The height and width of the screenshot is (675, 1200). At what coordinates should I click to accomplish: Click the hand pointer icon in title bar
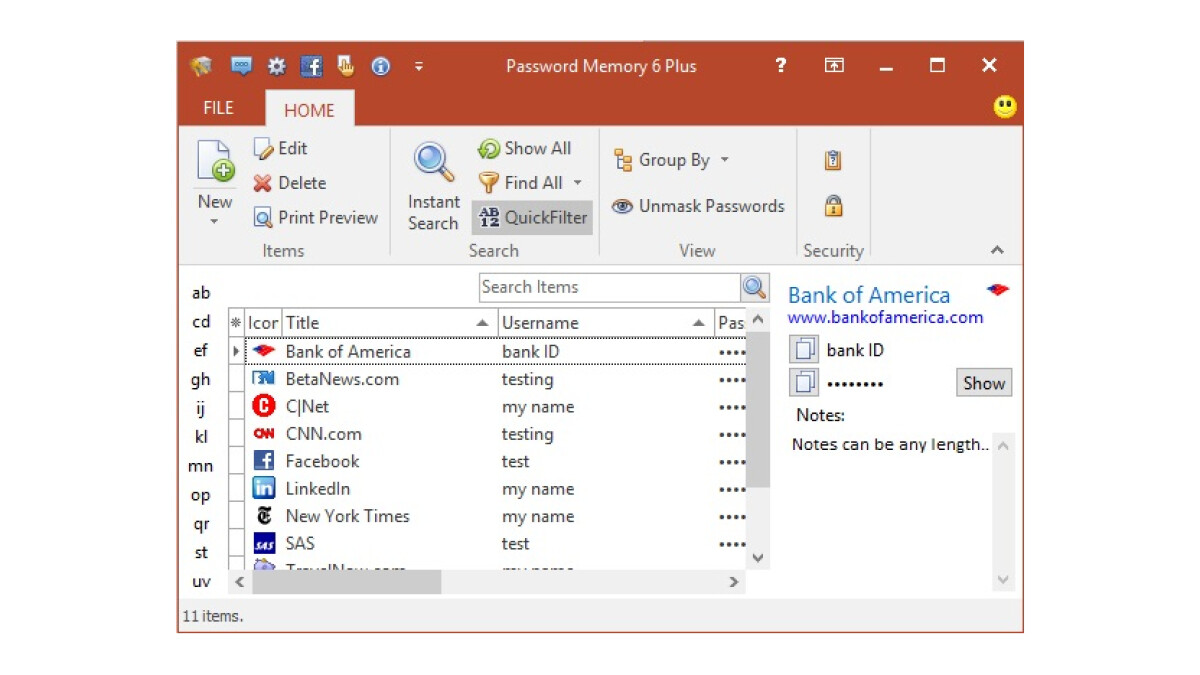346,66
